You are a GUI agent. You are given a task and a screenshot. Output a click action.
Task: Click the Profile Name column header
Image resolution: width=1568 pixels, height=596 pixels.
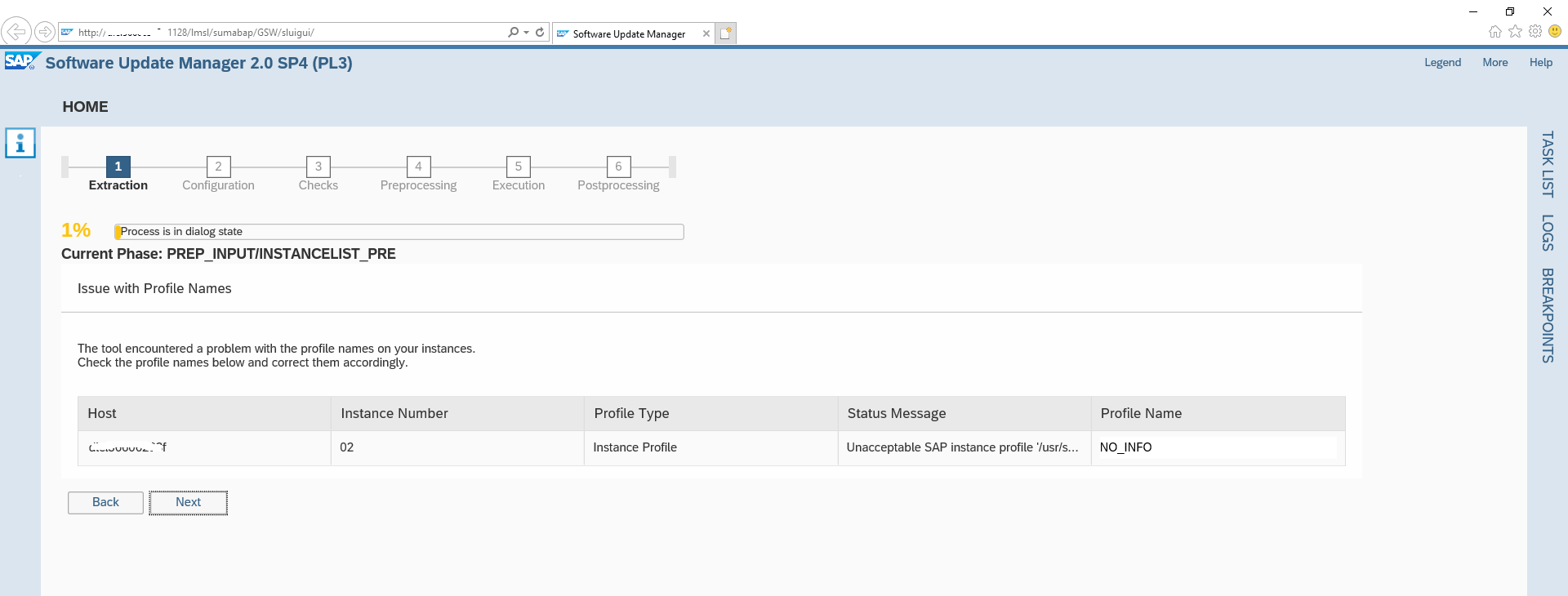pos(1218,413)
